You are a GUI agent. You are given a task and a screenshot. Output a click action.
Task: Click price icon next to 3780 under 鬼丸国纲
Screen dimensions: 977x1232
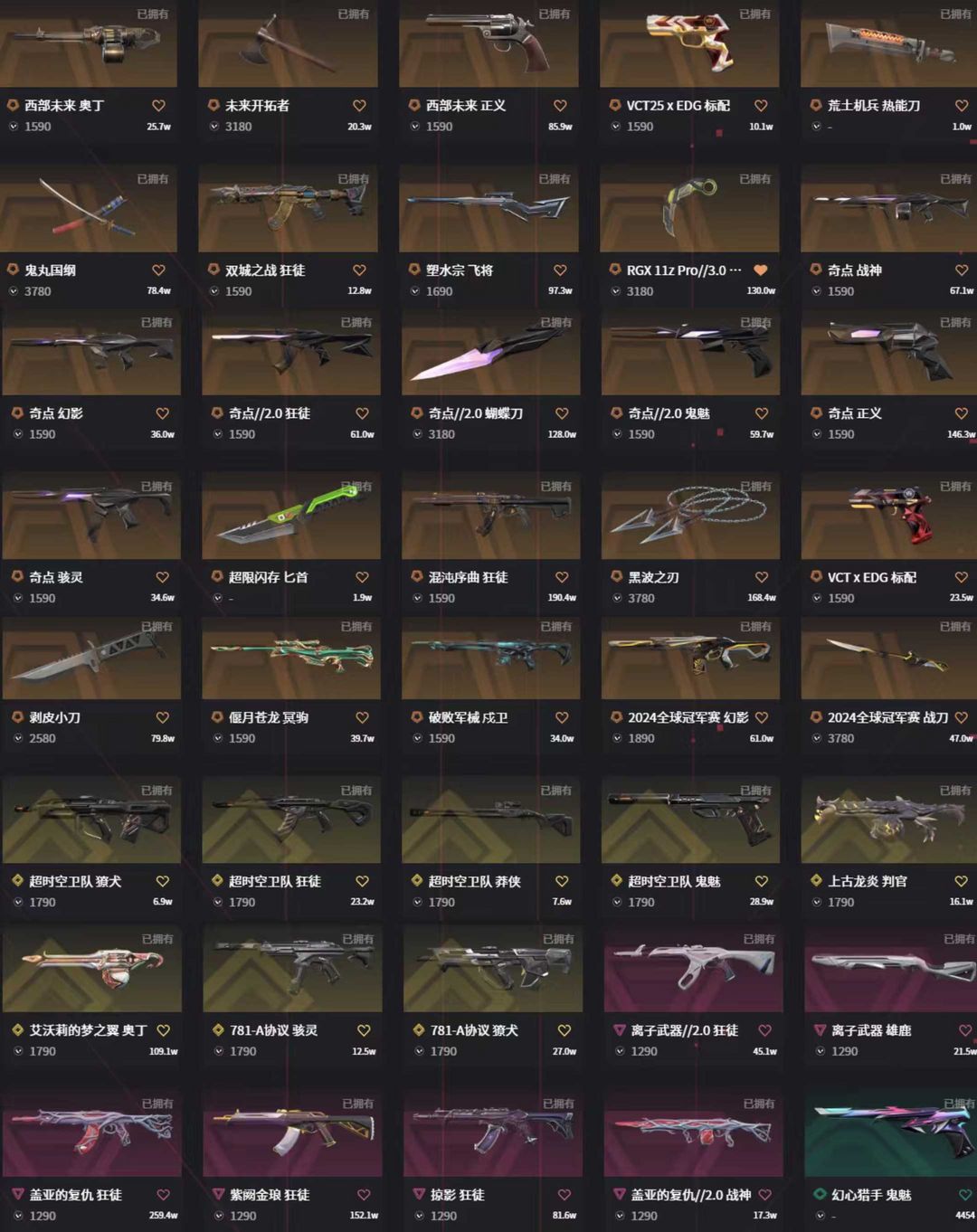click(x=14, y=291)
